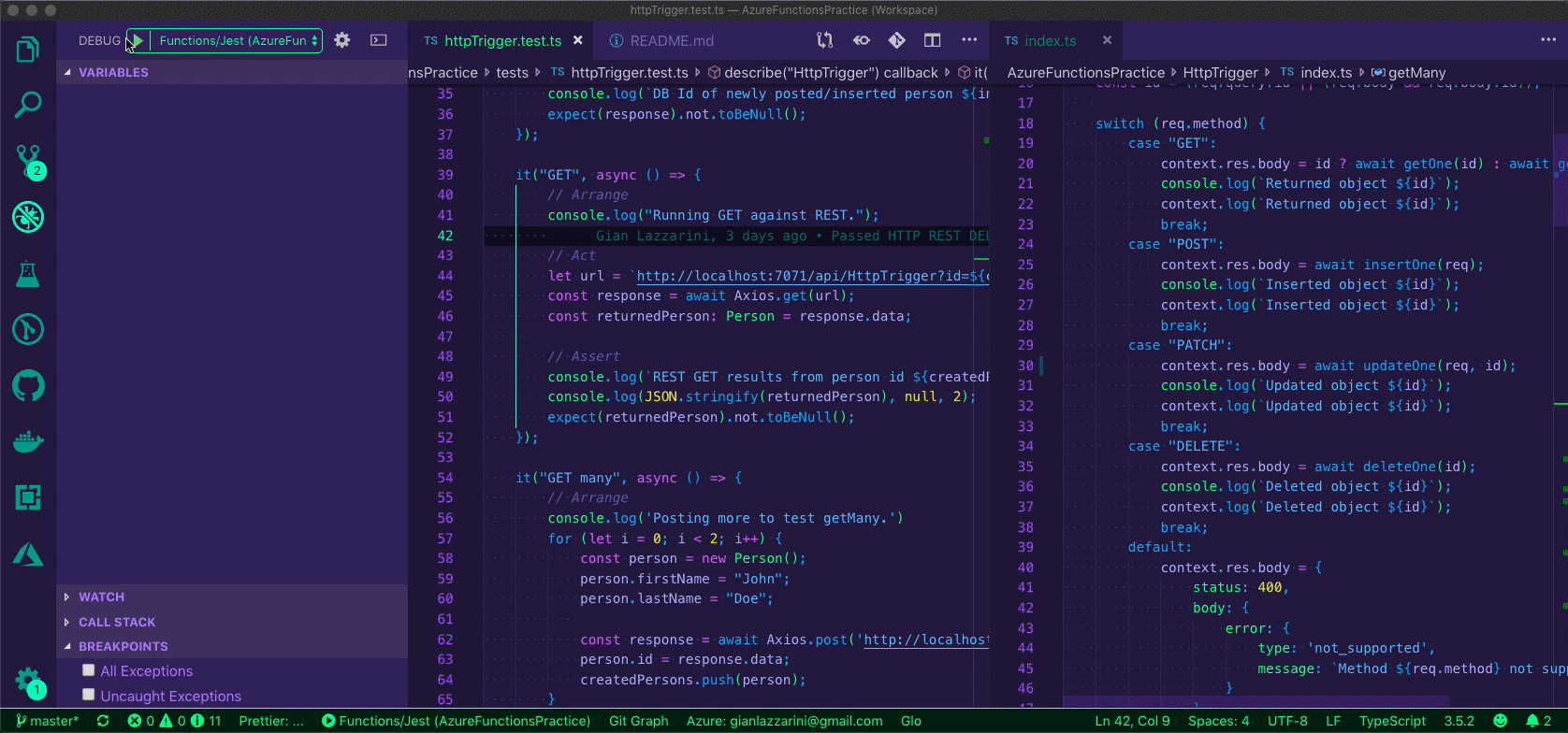Click Git Graph in the status bar

coord(638,721)
